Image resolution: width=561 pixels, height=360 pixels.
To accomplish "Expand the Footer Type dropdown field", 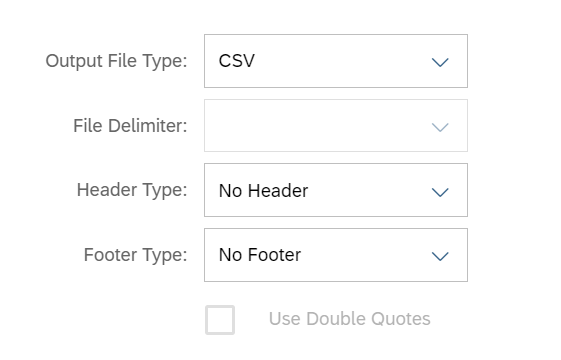I will (336, 255).
